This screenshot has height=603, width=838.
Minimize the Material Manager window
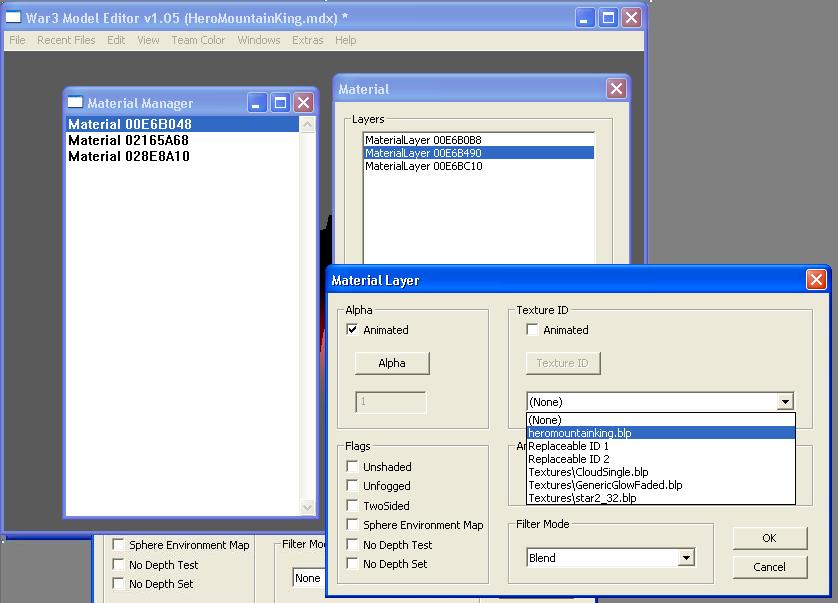point(257,103)
